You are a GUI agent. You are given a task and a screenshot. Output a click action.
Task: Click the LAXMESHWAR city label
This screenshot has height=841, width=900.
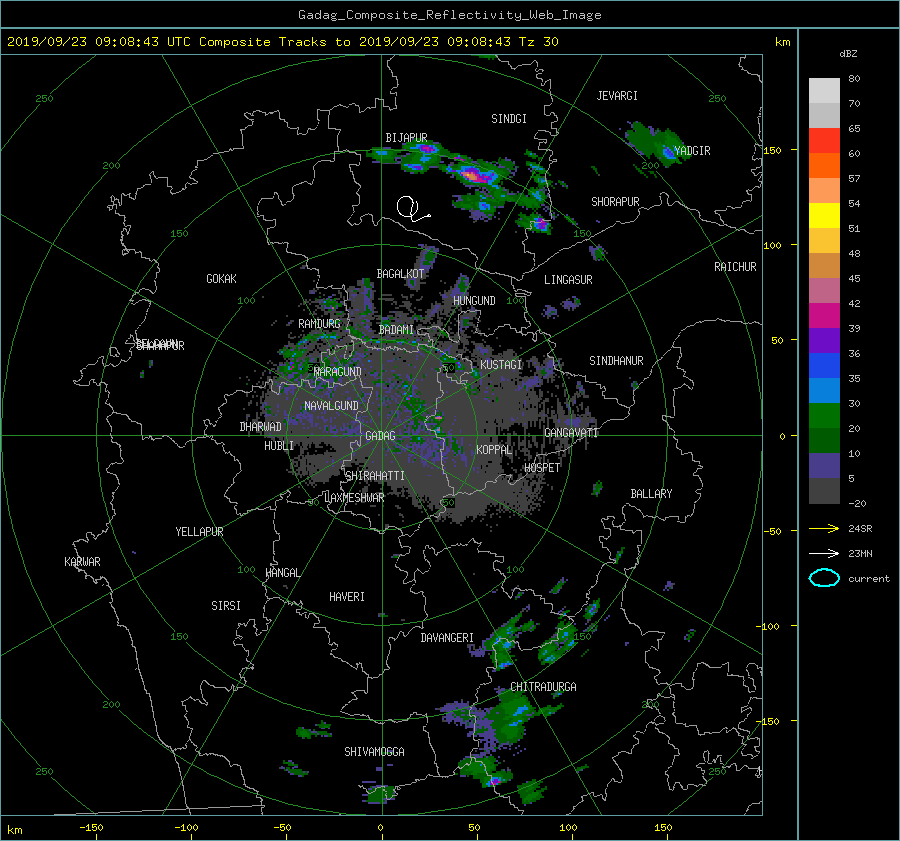click(354, 498)
